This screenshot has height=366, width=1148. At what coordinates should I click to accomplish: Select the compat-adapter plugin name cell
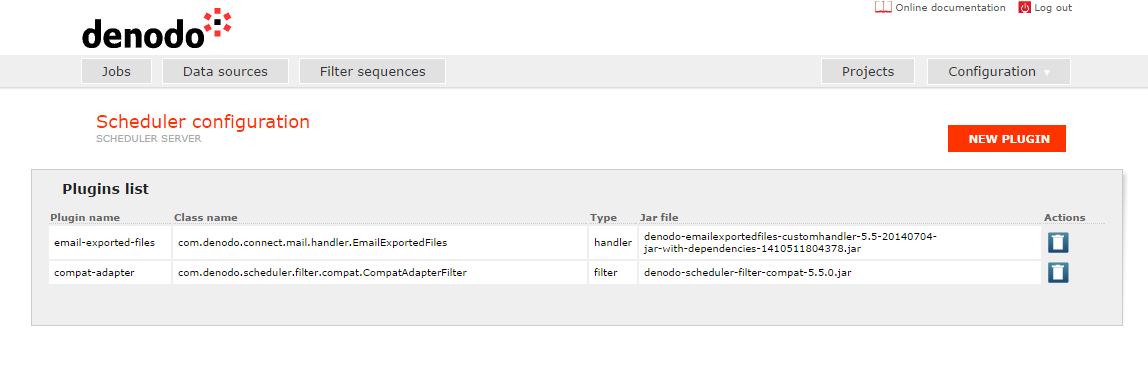click(110, 272)
